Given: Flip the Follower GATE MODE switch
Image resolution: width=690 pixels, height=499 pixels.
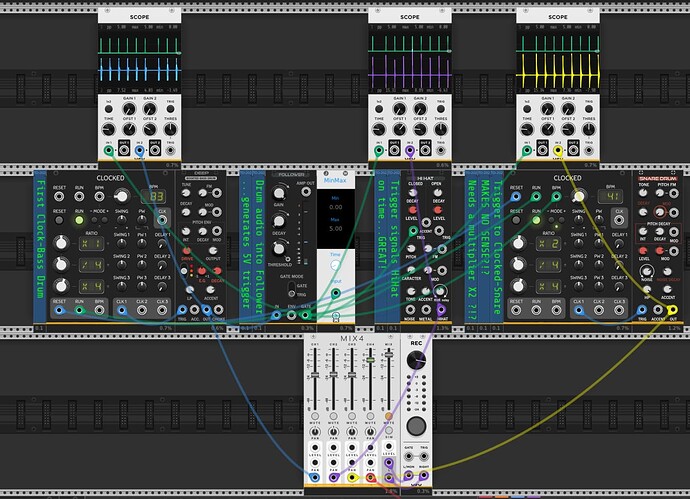Looking at the screenshot, I should coord(291,290).
